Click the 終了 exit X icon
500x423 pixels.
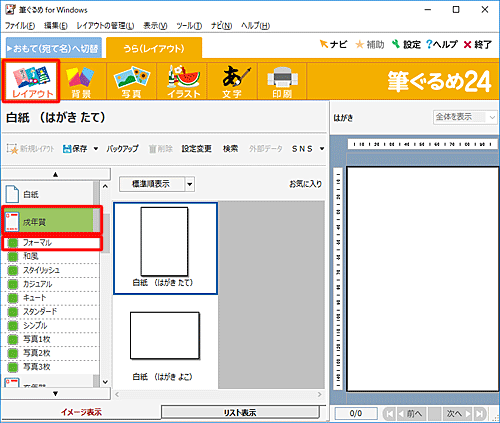[477, 44]
